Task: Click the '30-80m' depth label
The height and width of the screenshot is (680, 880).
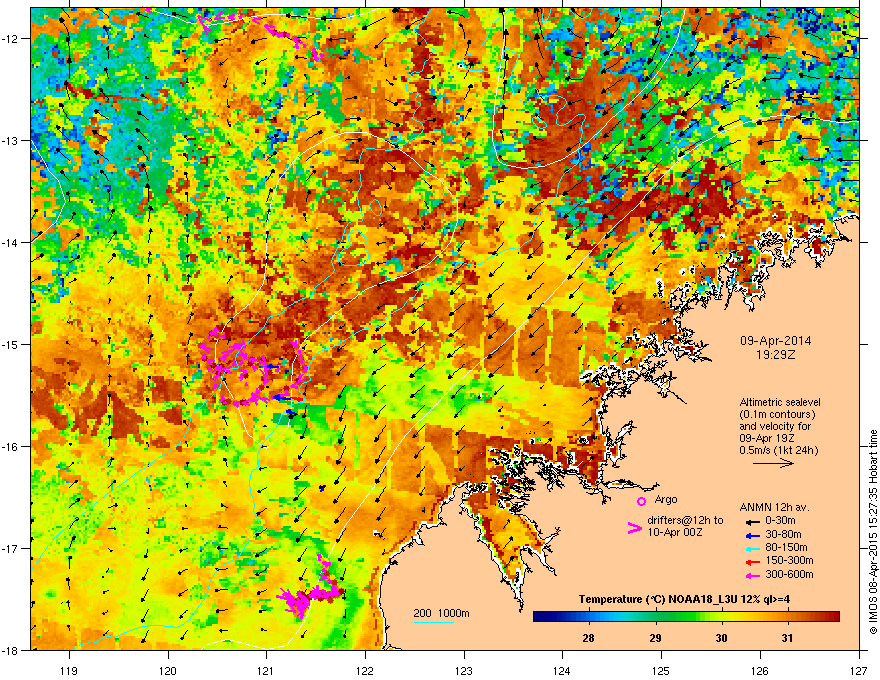Action: [x=783, y=534]
